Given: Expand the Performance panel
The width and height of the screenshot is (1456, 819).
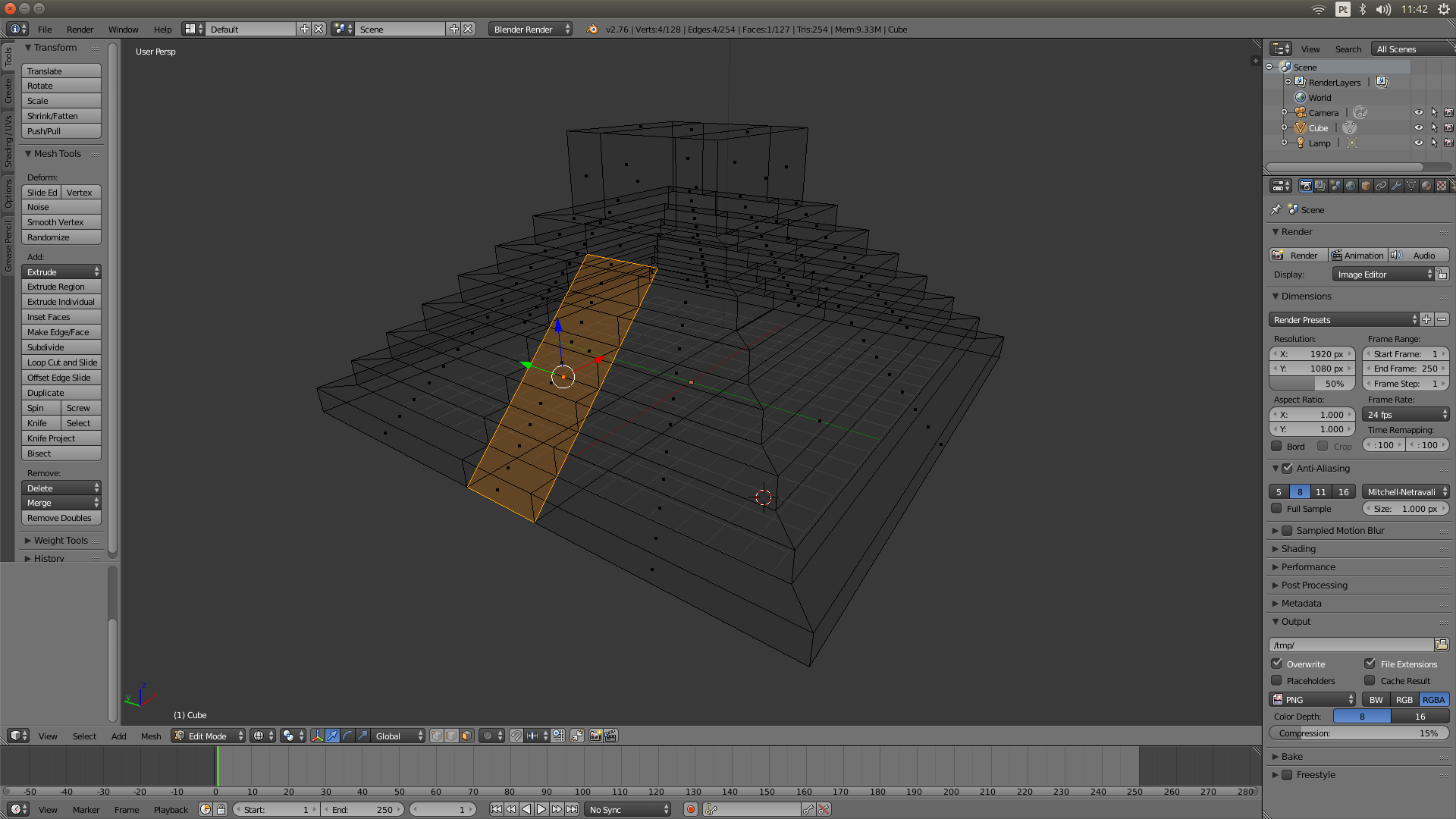Looking at the screenshot, I should (x=1308, y=566).
